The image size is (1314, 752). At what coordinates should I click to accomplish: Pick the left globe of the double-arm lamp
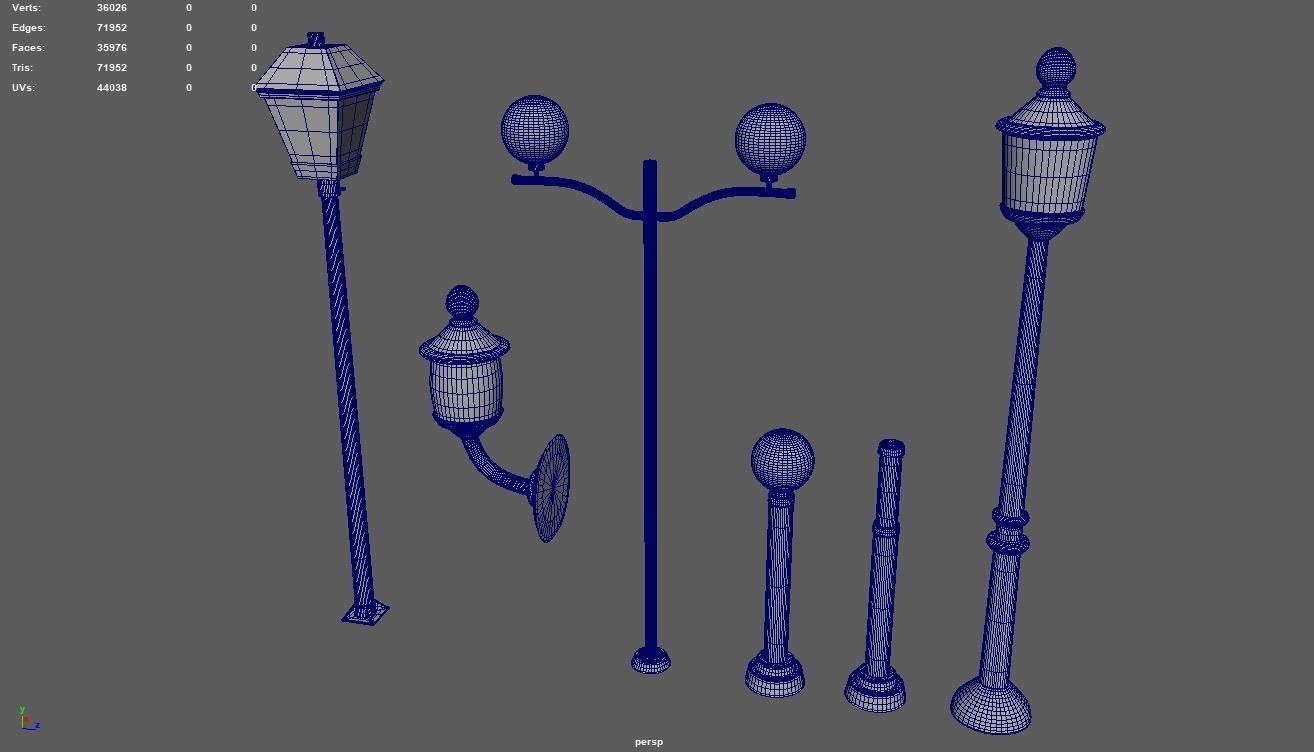click(x=535, y=129)
